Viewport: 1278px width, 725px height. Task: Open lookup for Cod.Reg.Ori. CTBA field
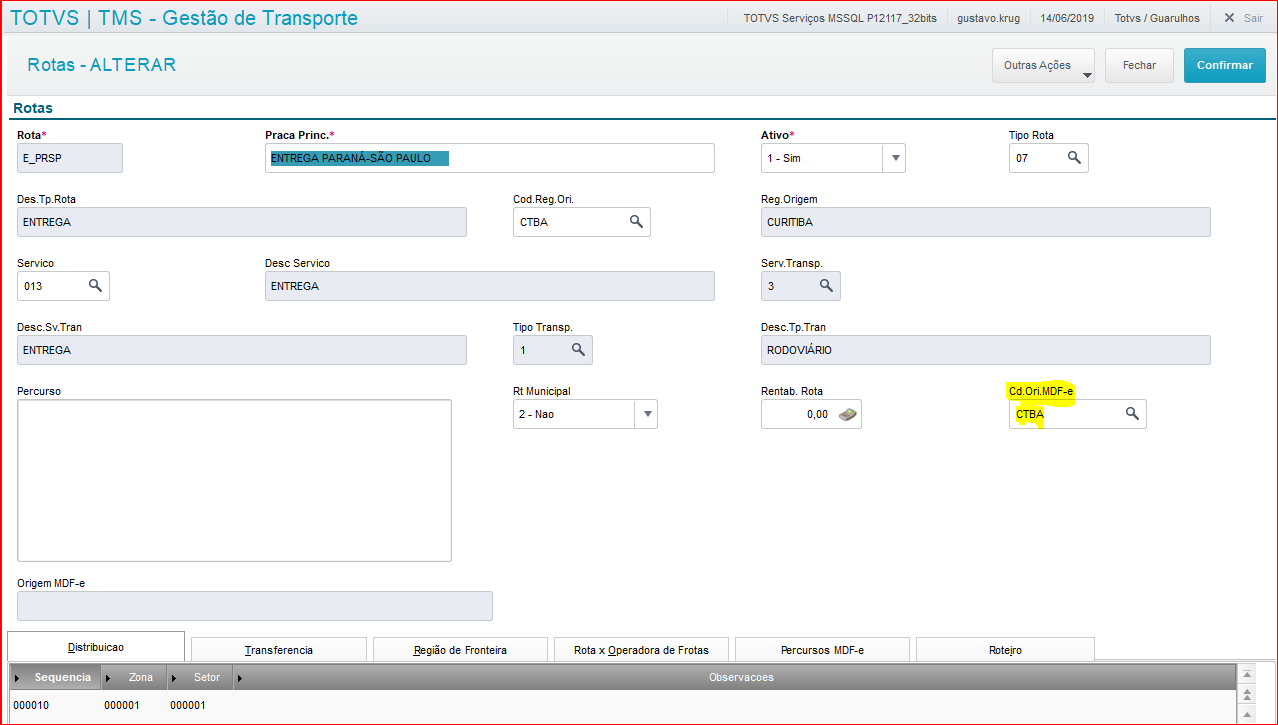(x=636, y=222)
